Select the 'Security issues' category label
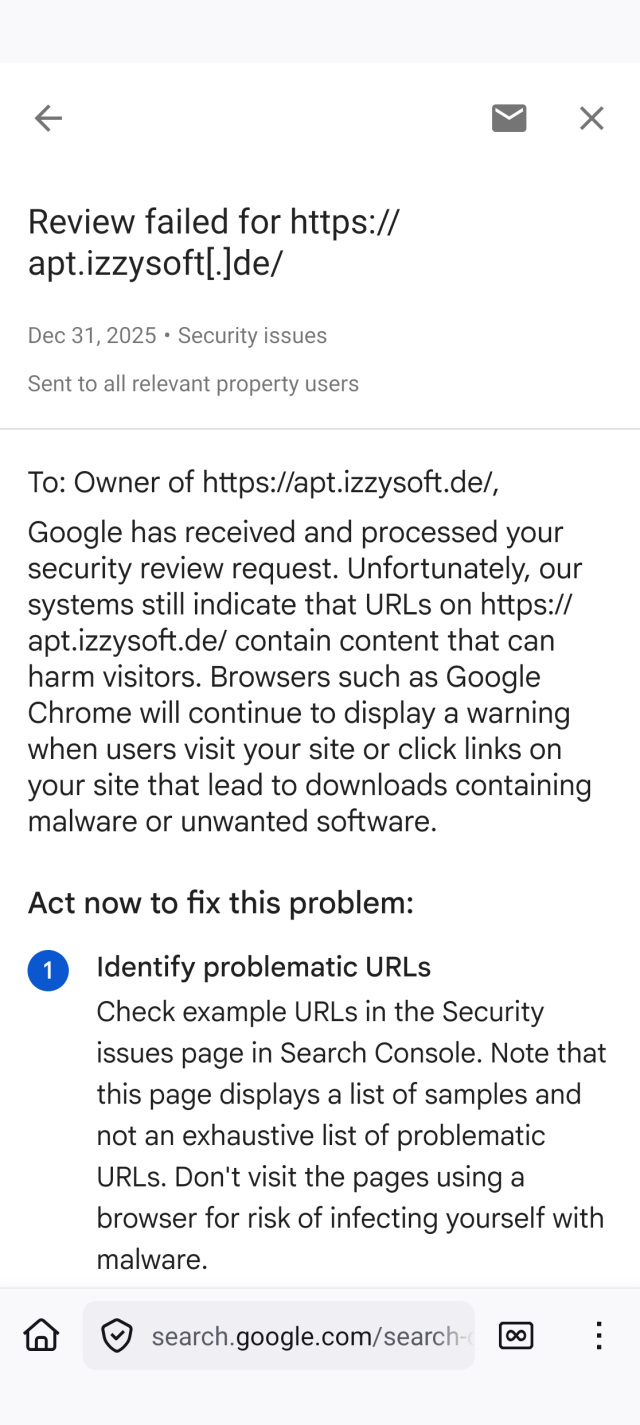Screen dimensions: 640x1425 [x=250, y=335]
